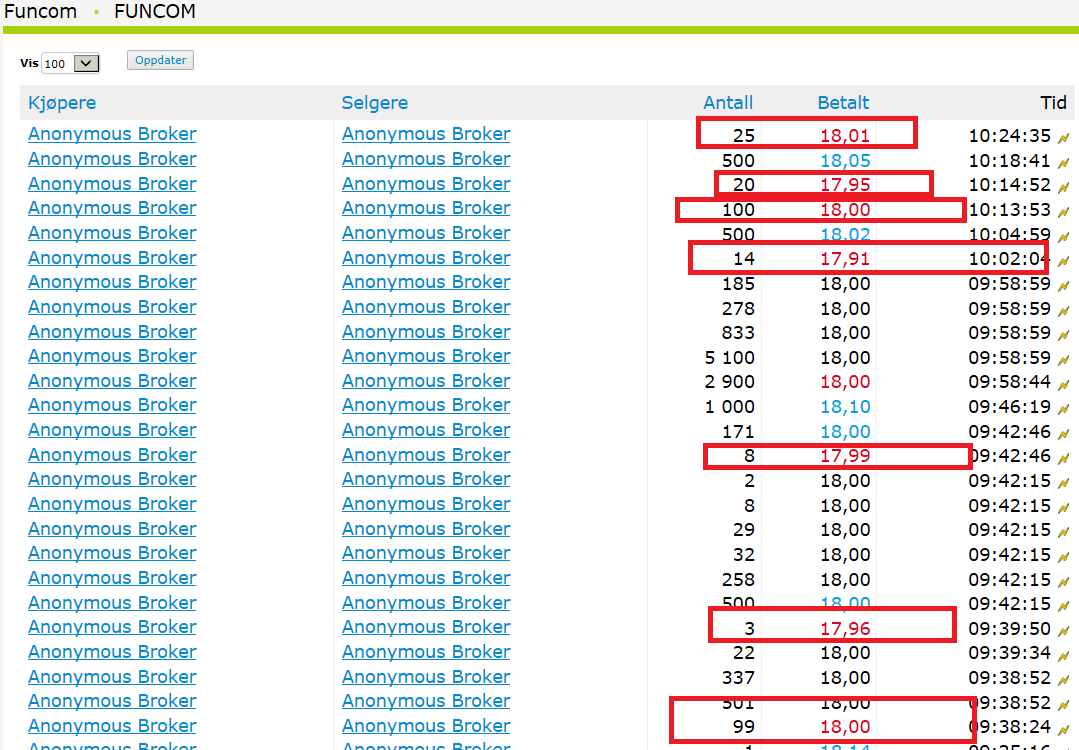Image resolution: width=1079 pixels, height=750 pixels.
Task: Open the buyer Anonymous Broker link for 10:24:35
Action: 112,134
